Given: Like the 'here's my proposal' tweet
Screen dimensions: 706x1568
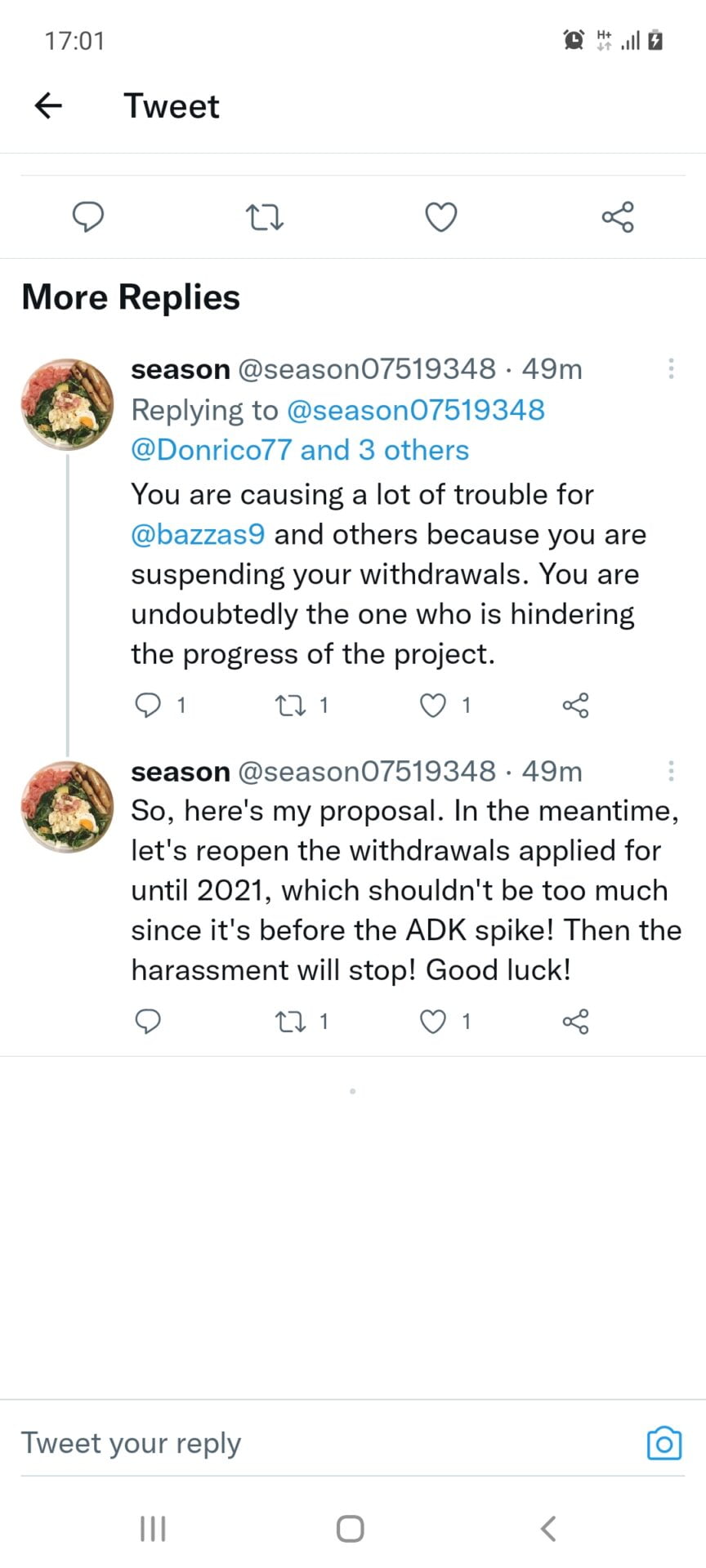Looking at the screenshot, I should click(x=432, y=1021).
